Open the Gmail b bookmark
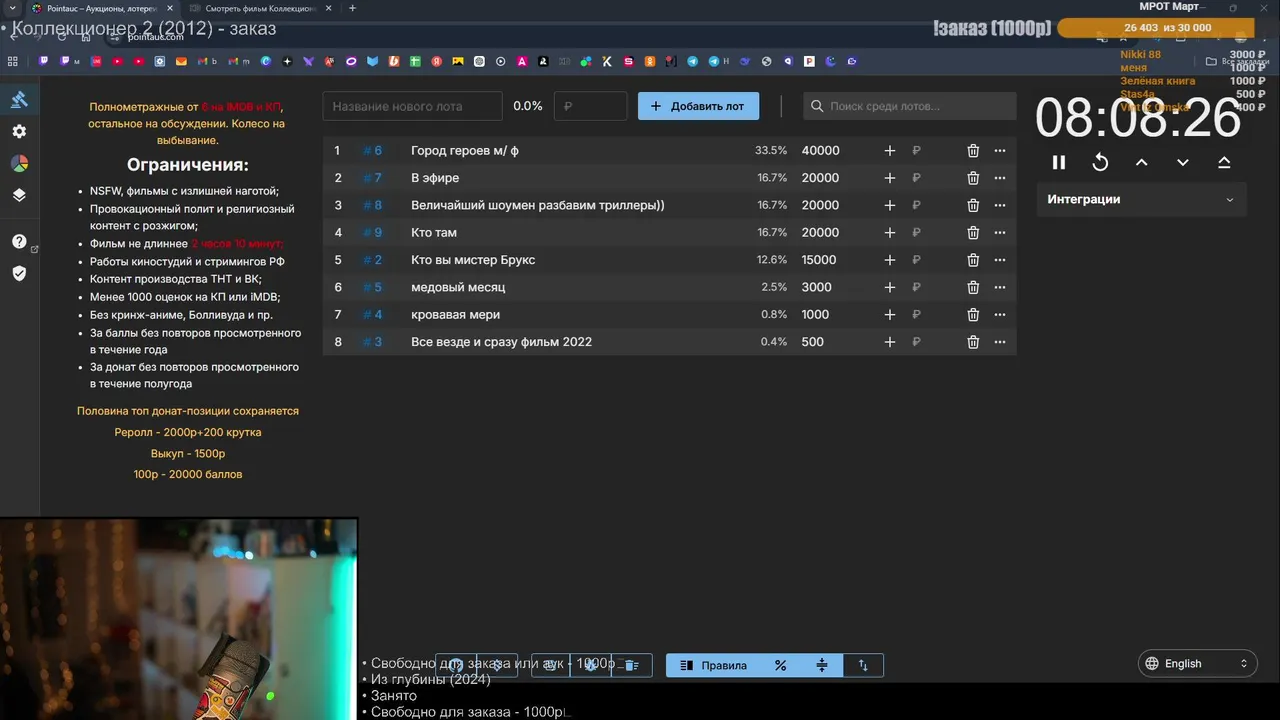 (x=207, y=61)
